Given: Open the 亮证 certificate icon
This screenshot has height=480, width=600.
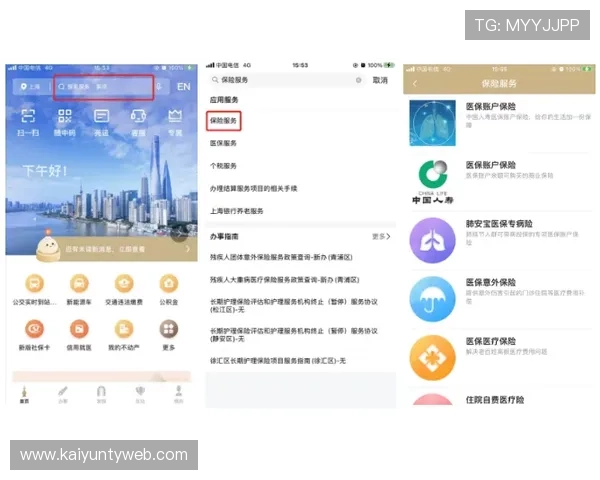Looking at the screenshot, I should pyautogui.click(x=101, y=116).
